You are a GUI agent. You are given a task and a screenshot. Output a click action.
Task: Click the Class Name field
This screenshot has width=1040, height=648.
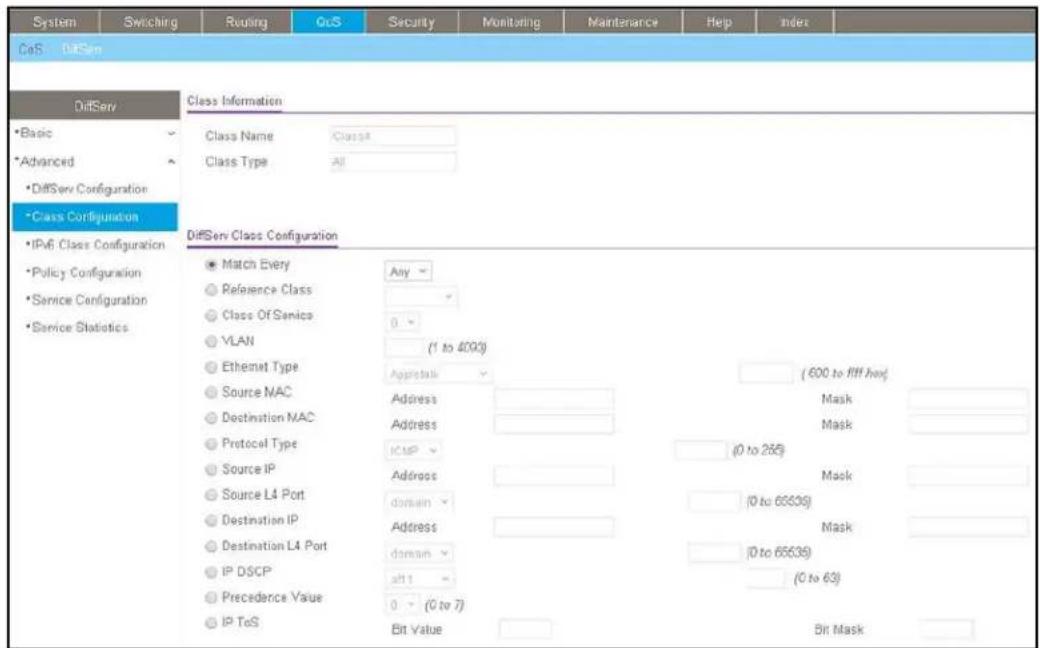[x=393, y=136]
